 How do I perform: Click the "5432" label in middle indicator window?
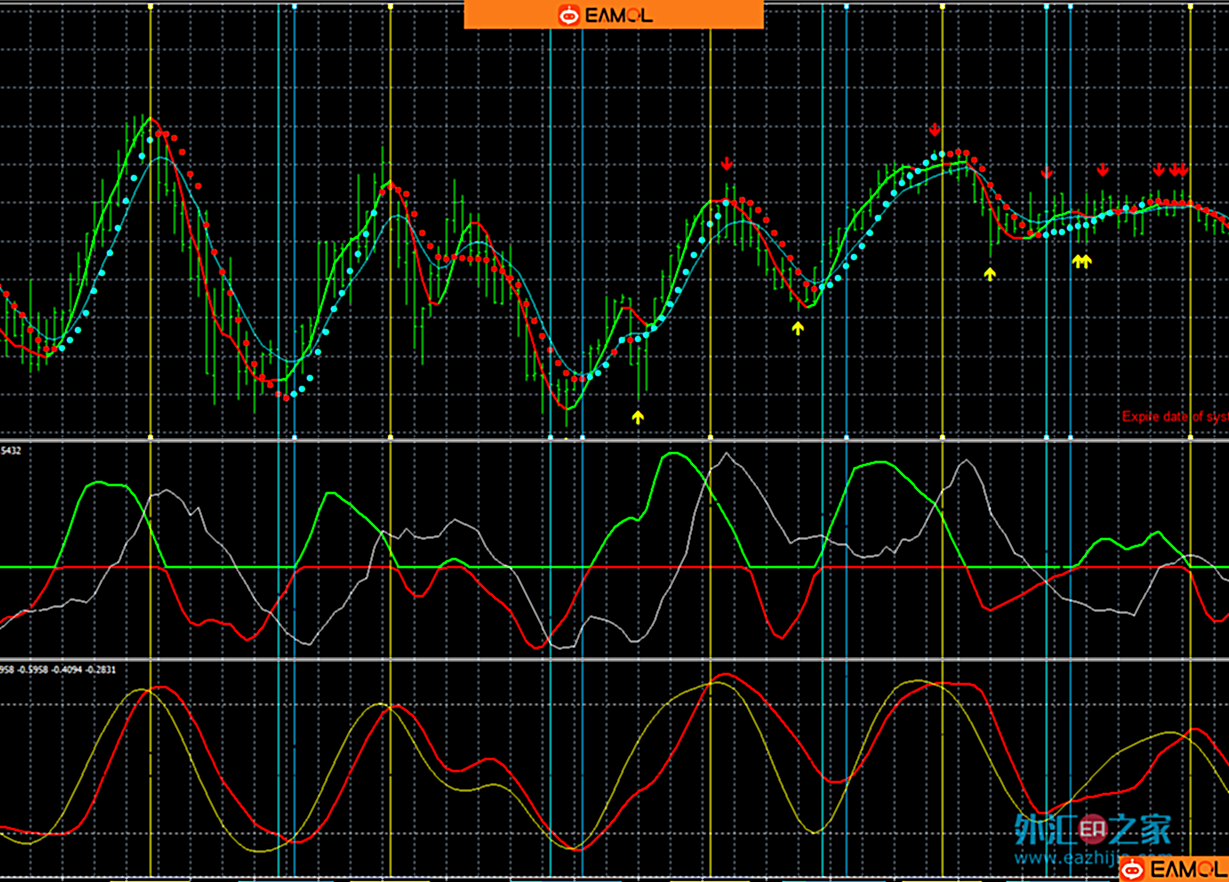click(x=10, y=451)
